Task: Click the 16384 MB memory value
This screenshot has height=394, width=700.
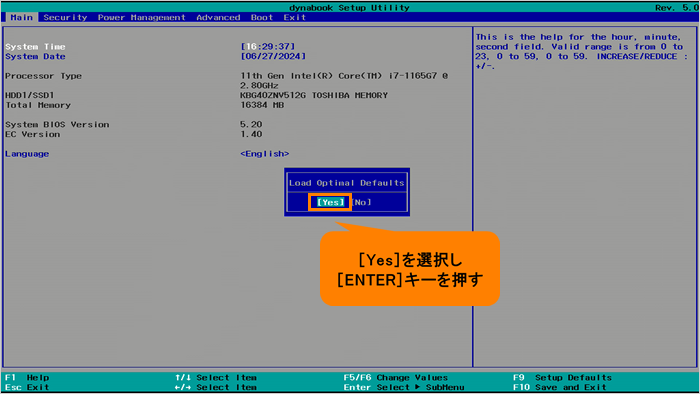Action: pyautogui.click(x=262, y=105)
